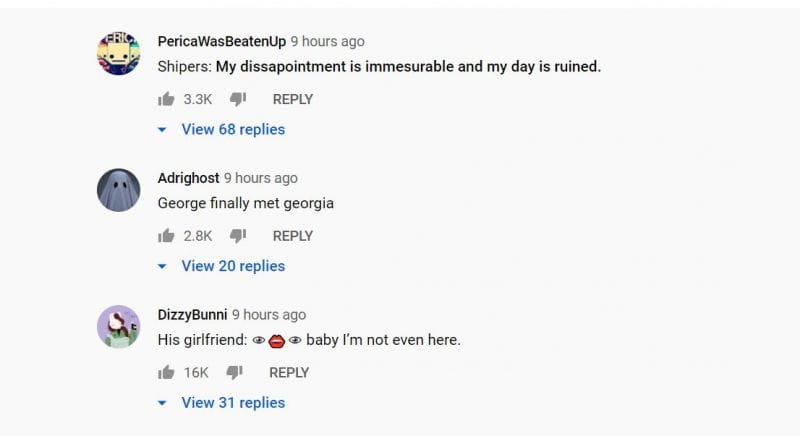Open Adrighost's ghost avatar
Image resolution: width=800 pixels, height=436 pixels.
118,190
